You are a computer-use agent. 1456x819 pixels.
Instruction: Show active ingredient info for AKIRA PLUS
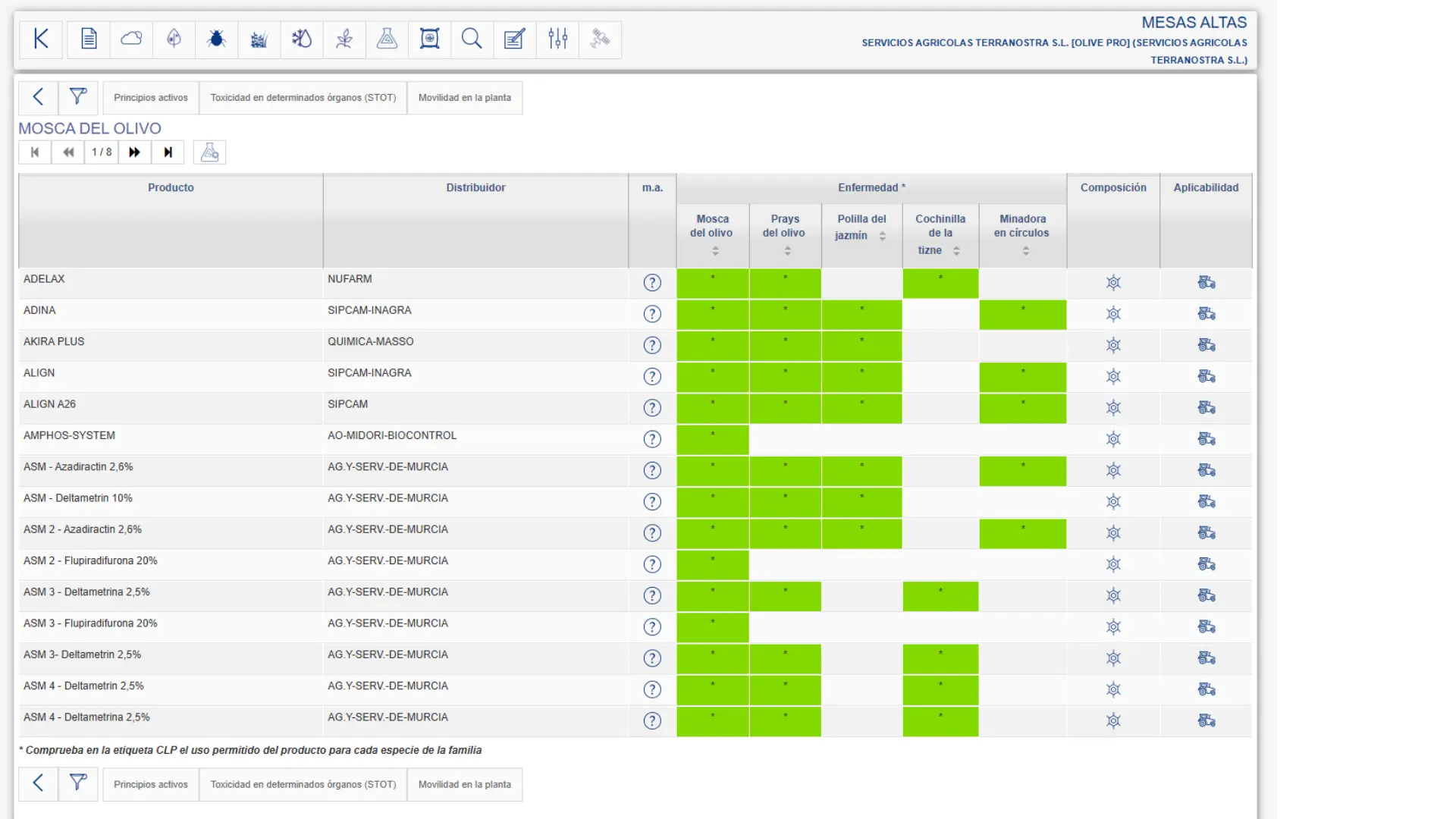[652, 345]
